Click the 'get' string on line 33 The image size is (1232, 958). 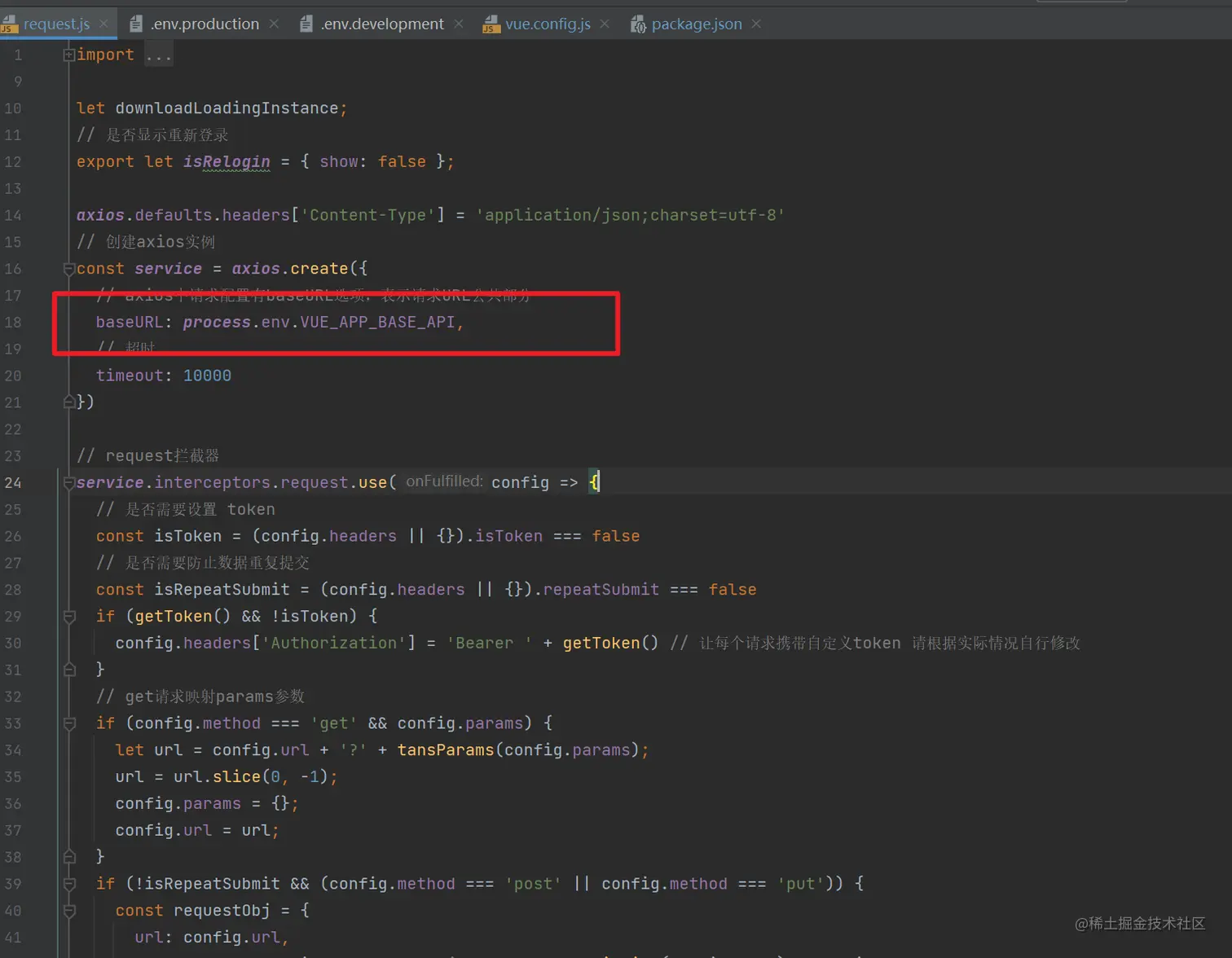click(x=334, y=723)
